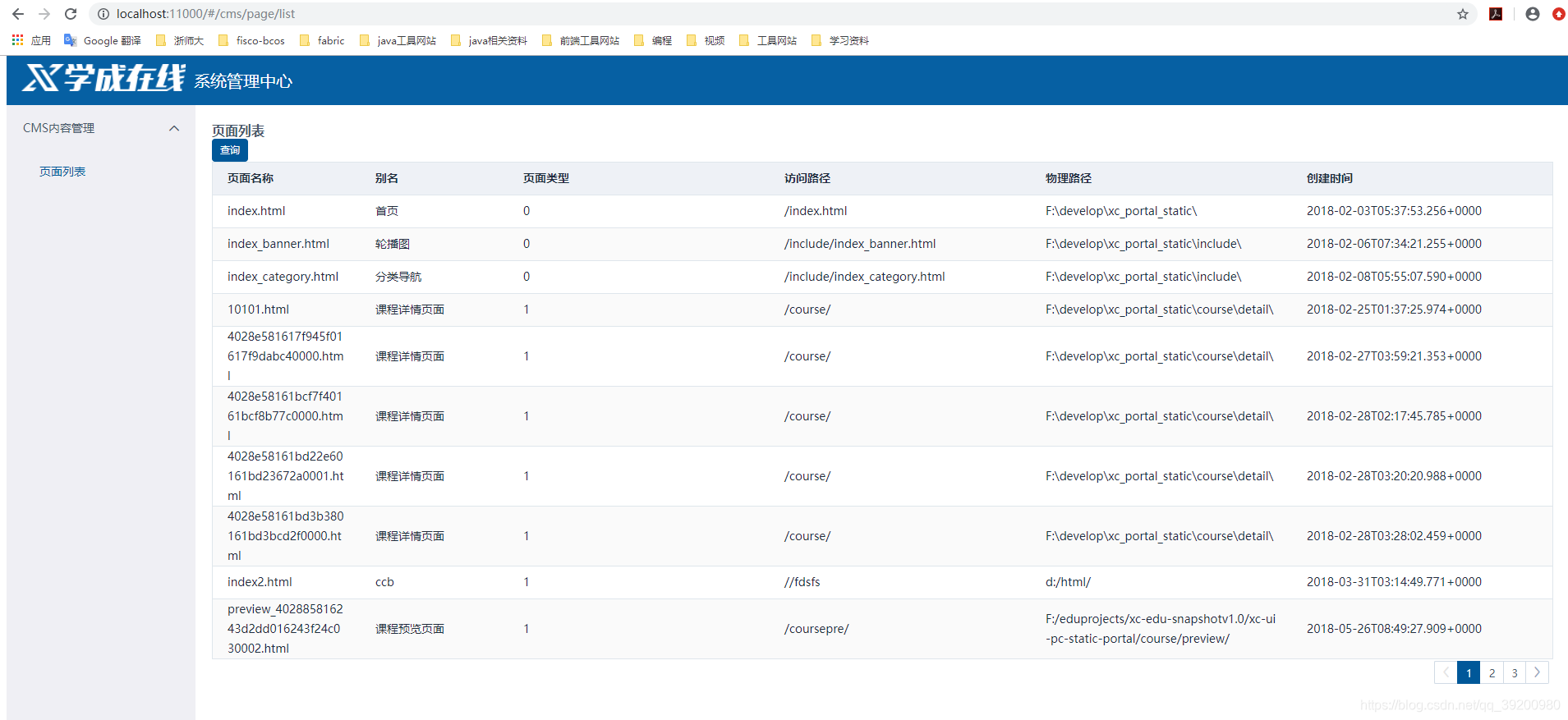Viewport: 1568px width, 720px height.
Task: Click the /coursepre/ access path cell
Action: coord(816,629)
